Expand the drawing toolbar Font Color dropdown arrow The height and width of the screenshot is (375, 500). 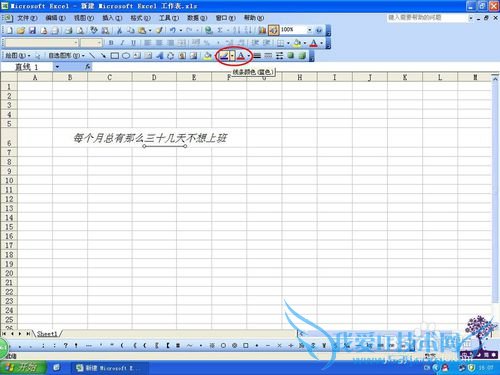[249, 56]
